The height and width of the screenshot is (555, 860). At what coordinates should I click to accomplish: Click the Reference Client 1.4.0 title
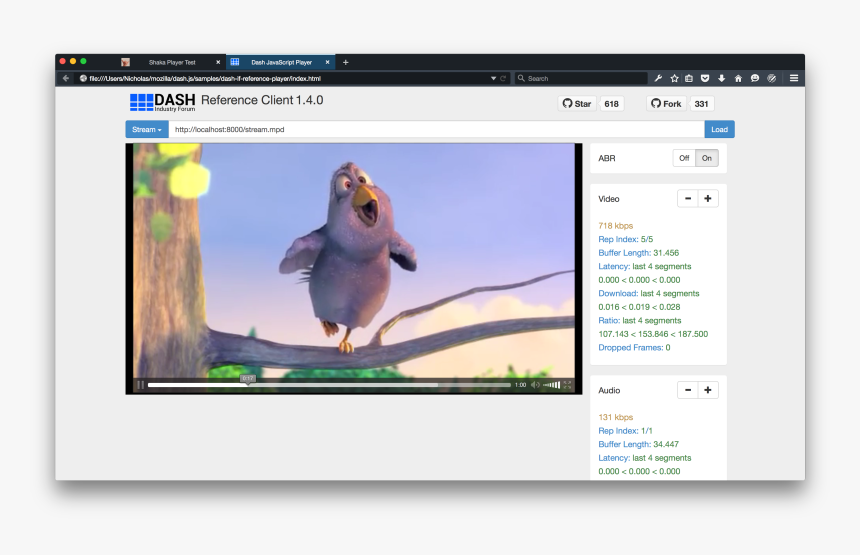coord(262,100)
